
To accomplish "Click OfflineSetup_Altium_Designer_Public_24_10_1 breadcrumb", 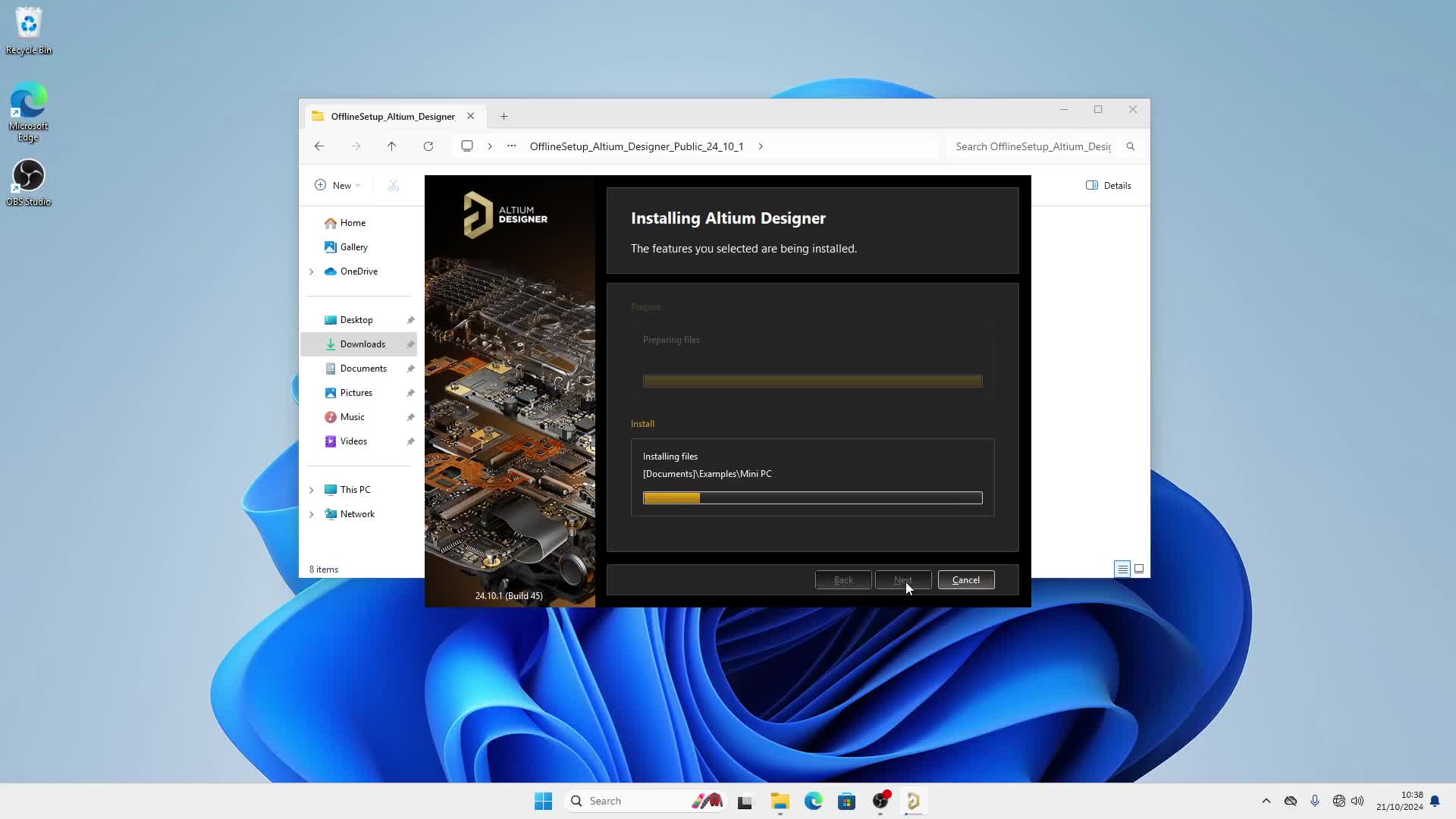I will click(636, 146).
